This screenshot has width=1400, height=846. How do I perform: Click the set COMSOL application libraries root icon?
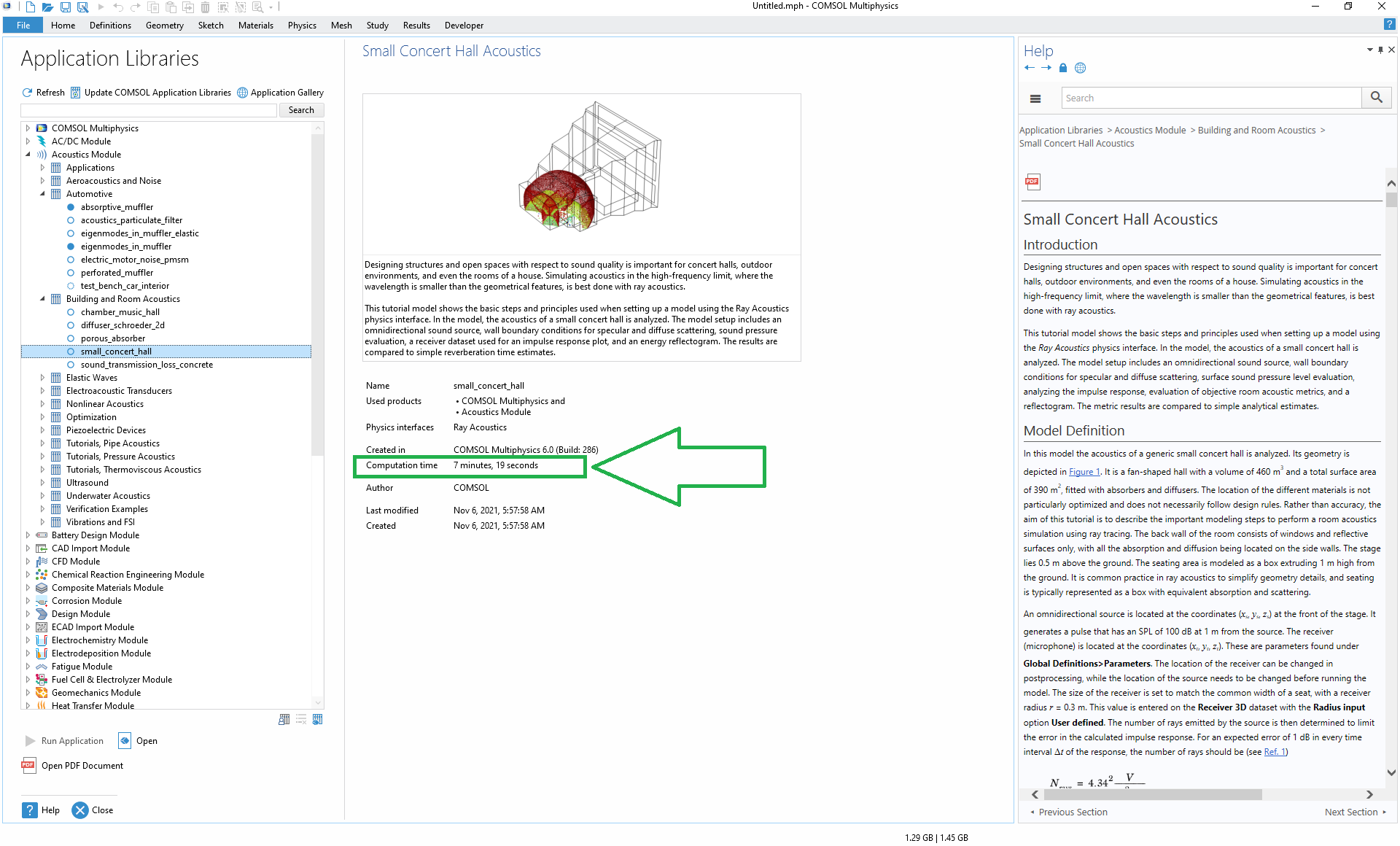point(318,719)
